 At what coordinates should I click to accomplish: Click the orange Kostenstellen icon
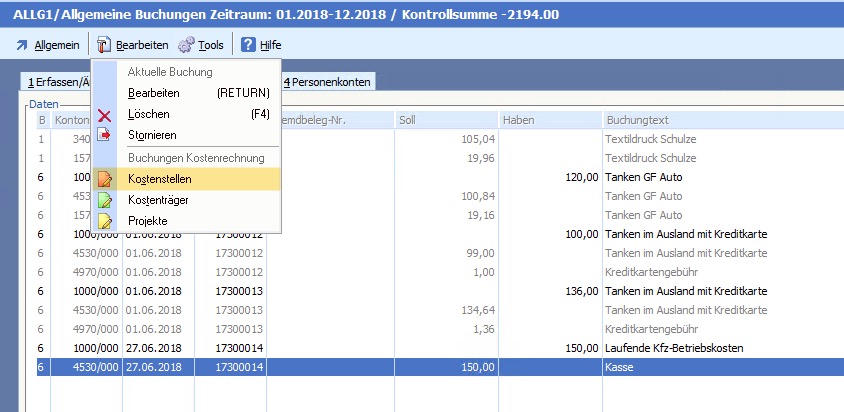(105, 179)
